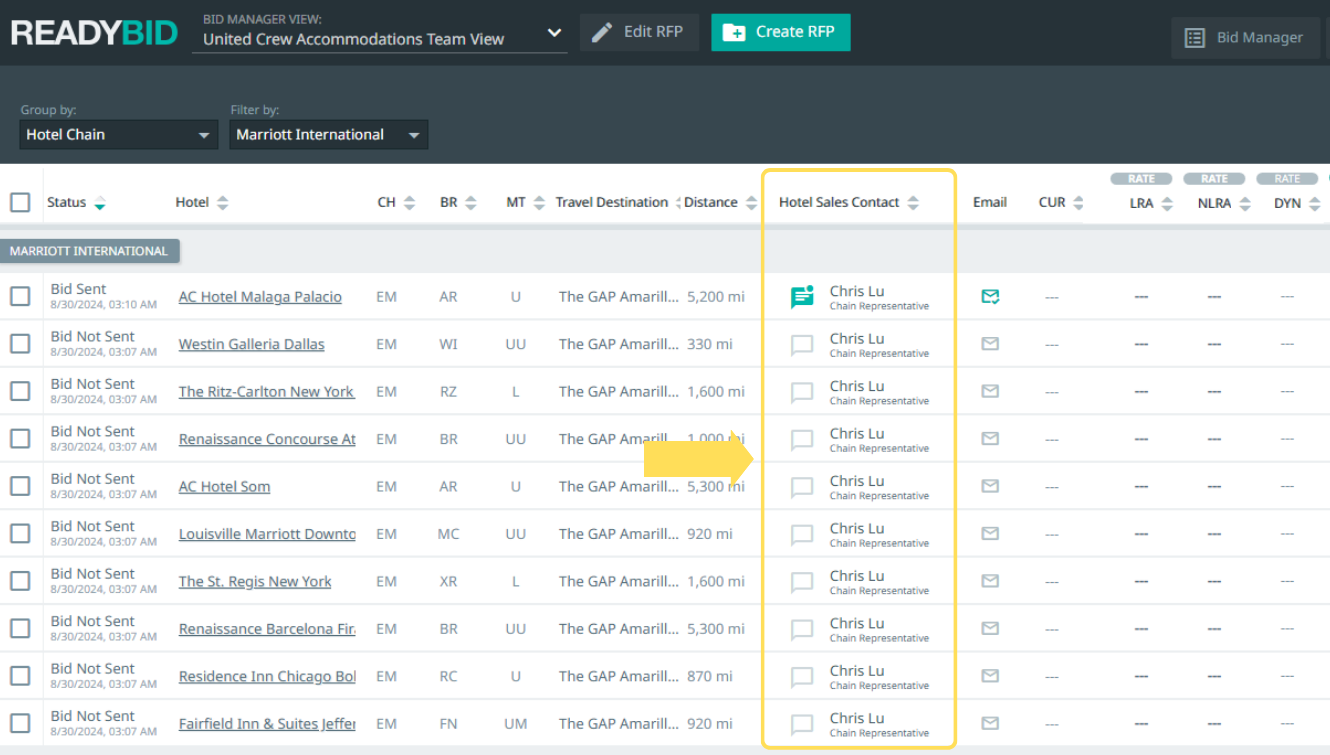
Task: Open message icon in St. Regis New York row
Action: [802, 582]
